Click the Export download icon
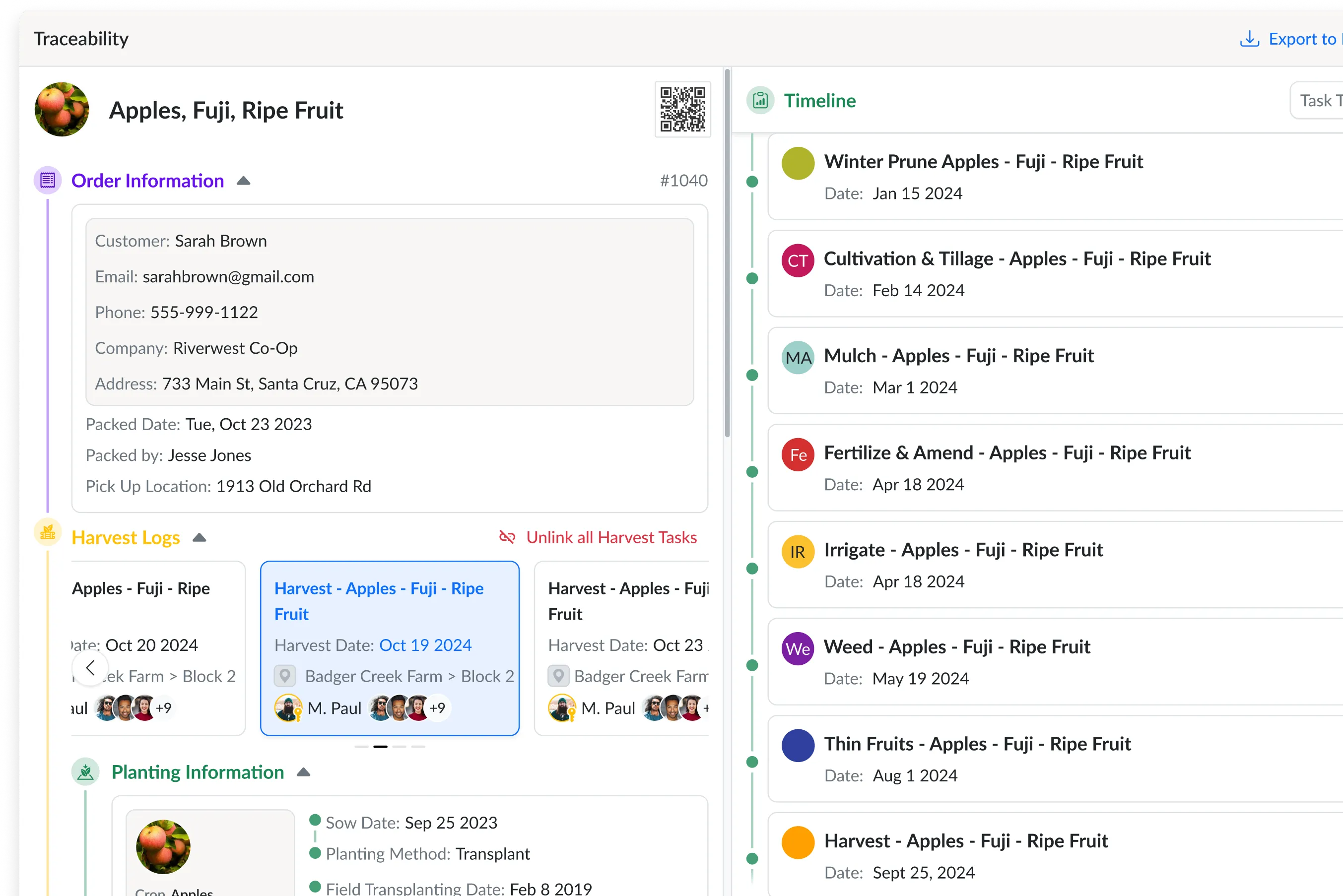Image resolution: width=1343 pixels, height=896 pixels. [x=1249, y=39]
